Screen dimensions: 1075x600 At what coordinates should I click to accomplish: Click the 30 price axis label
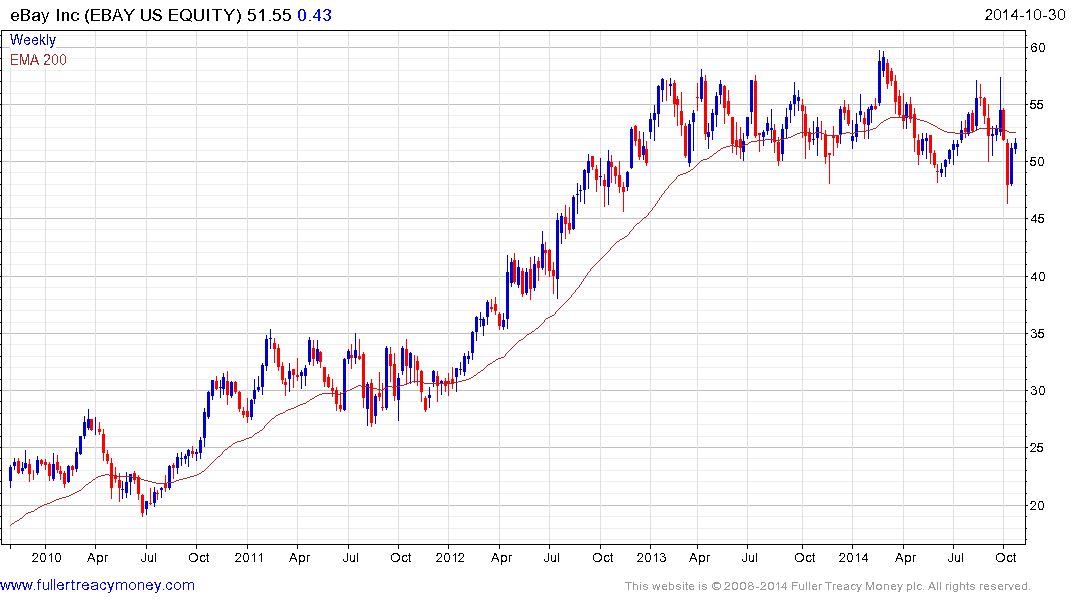pos(1037,391)
